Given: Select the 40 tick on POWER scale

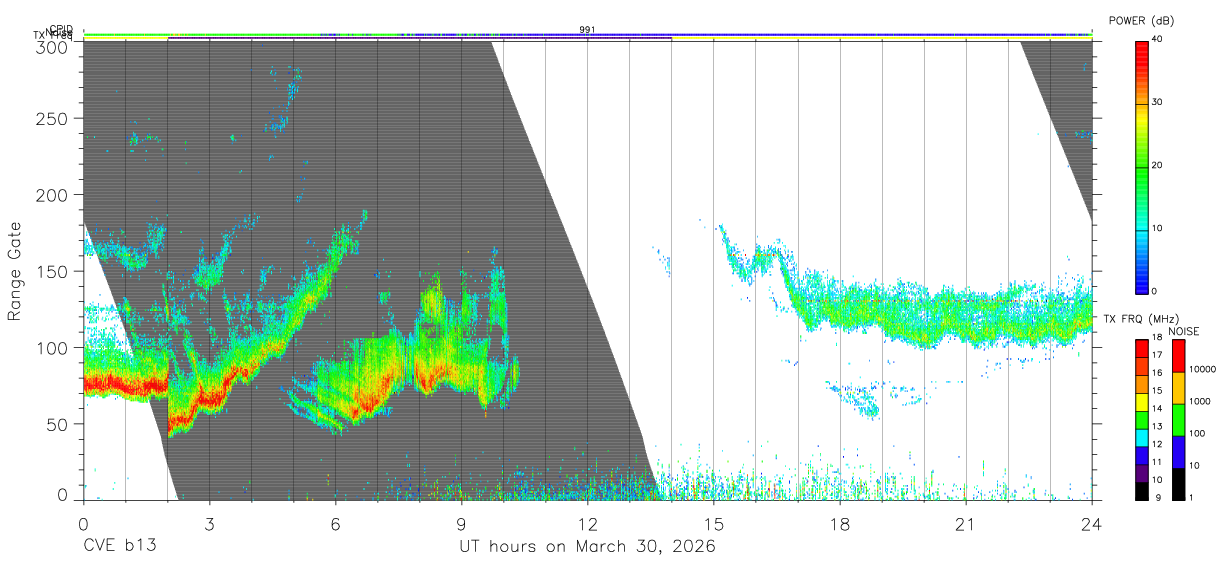Looking at the screenshot, I should point(1159,40).
